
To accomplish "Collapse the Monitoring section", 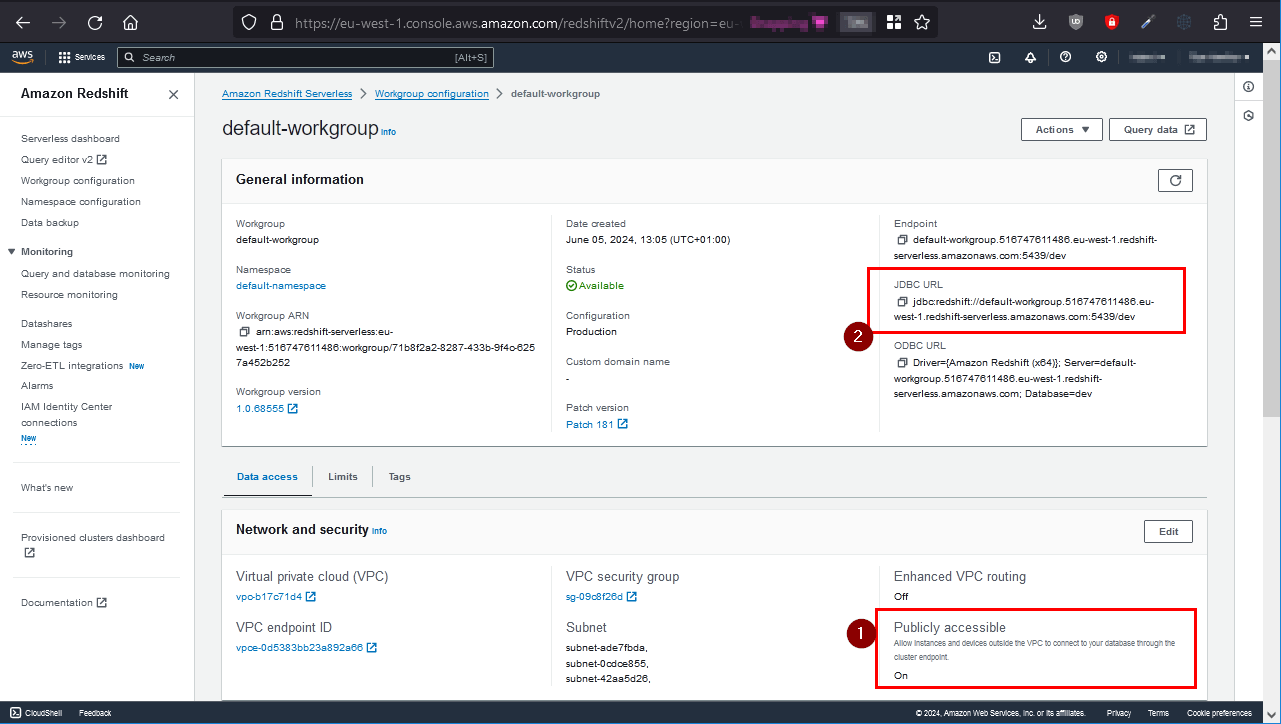I will (12, 252).
